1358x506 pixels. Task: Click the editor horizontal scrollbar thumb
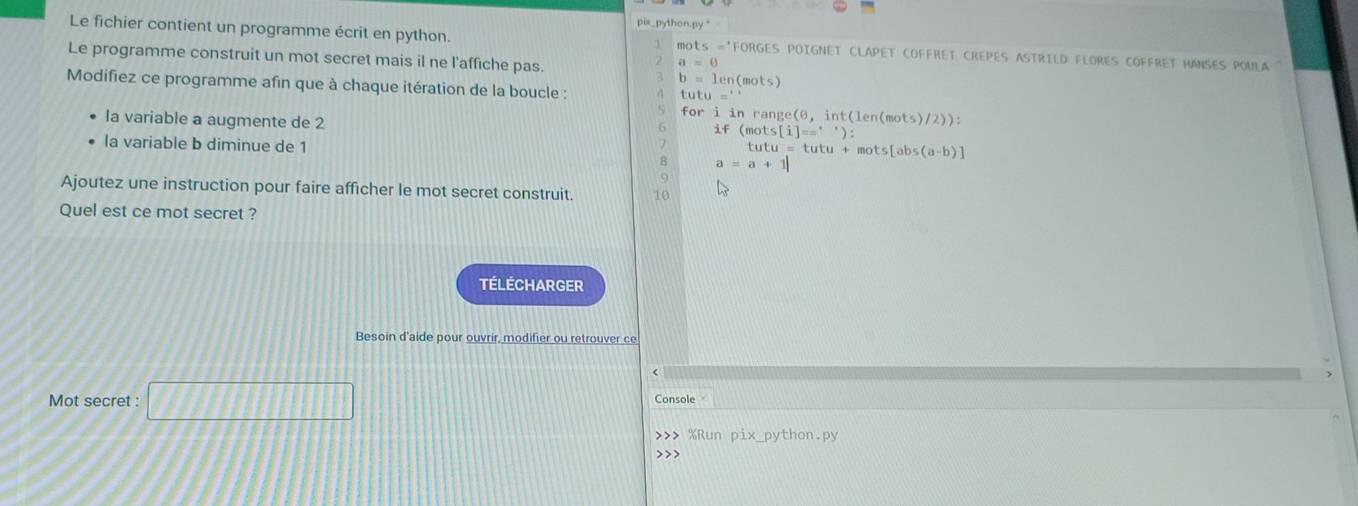(x=984, y=373)
